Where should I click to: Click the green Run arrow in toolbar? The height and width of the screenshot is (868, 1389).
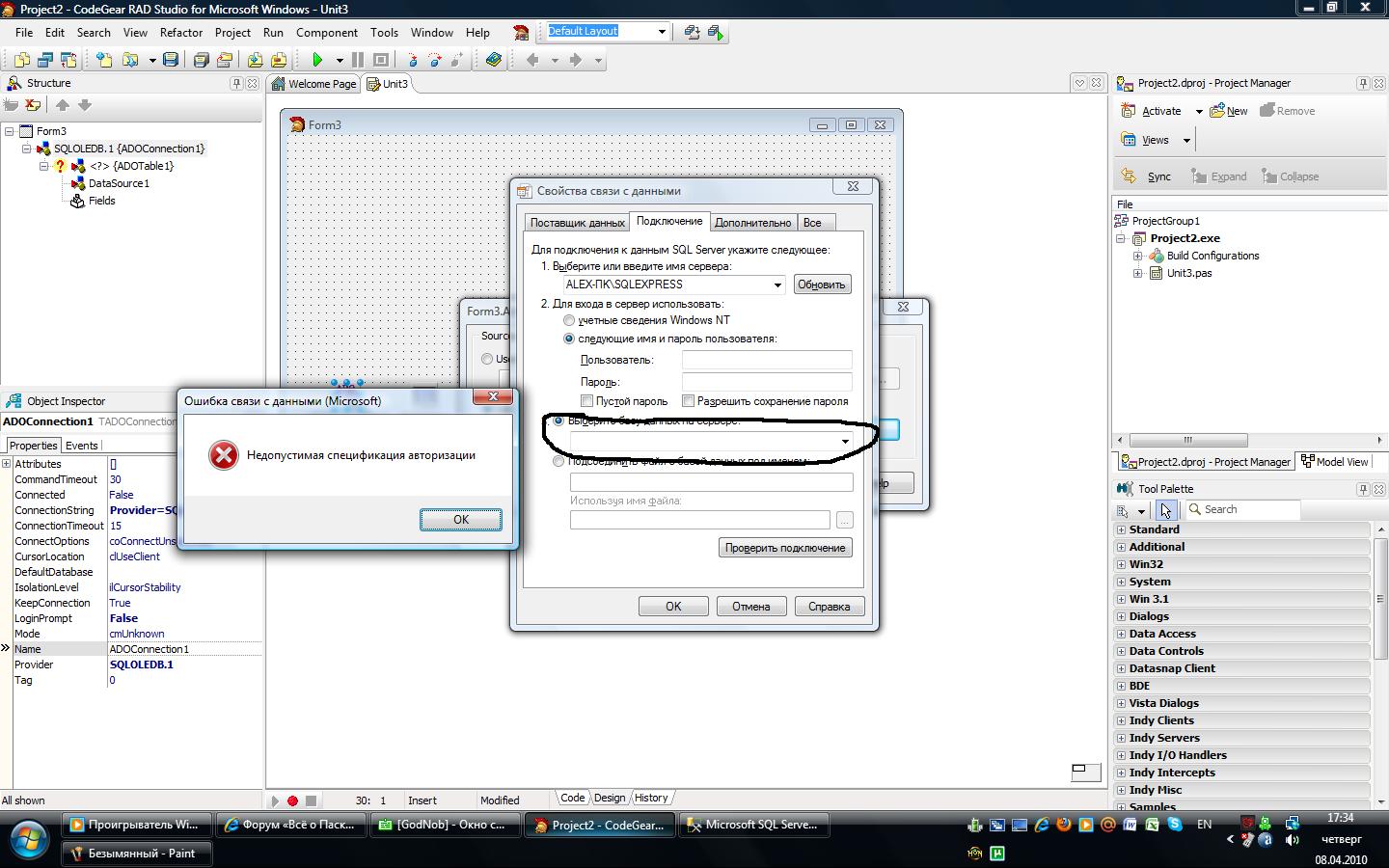tap(317, 60)
